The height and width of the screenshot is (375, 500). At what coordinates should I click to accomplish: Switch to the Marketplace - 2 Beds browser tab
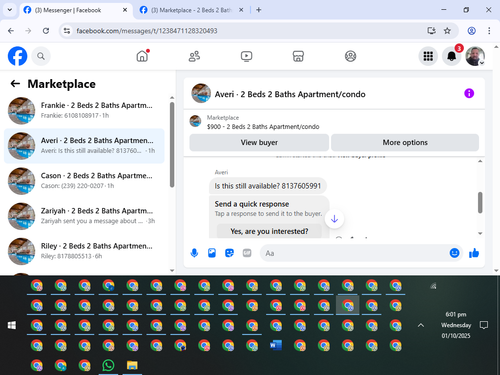point(191,10)
